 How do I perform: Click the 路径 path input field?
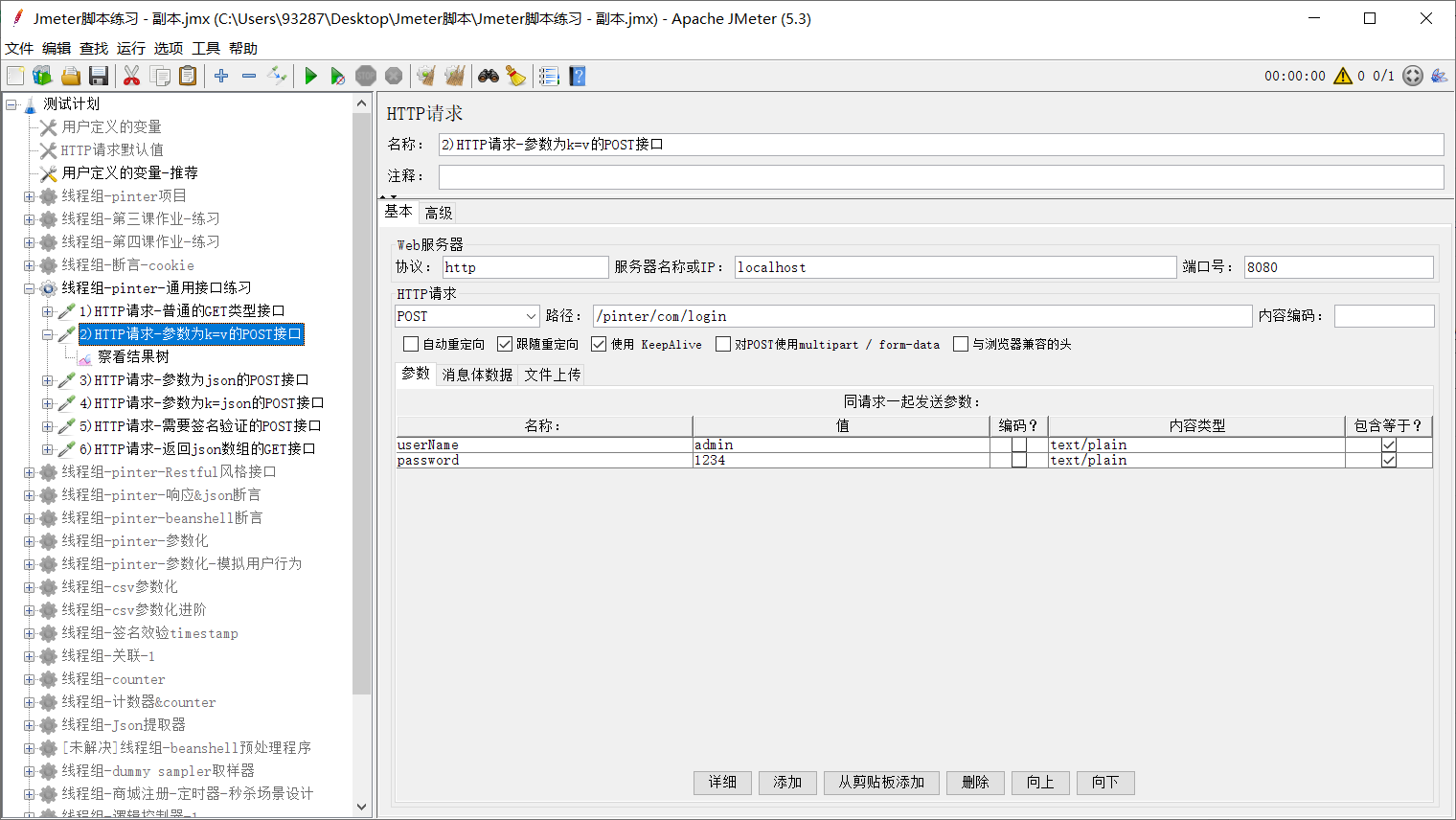922,316
